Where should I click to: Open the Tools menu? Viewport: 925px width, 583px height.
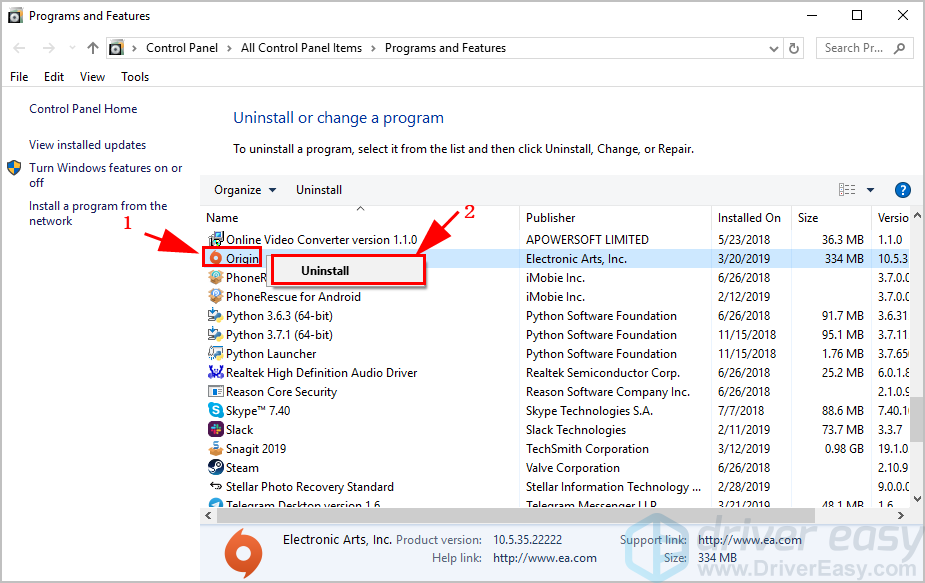pyautogui.click(x=135, y=77)
